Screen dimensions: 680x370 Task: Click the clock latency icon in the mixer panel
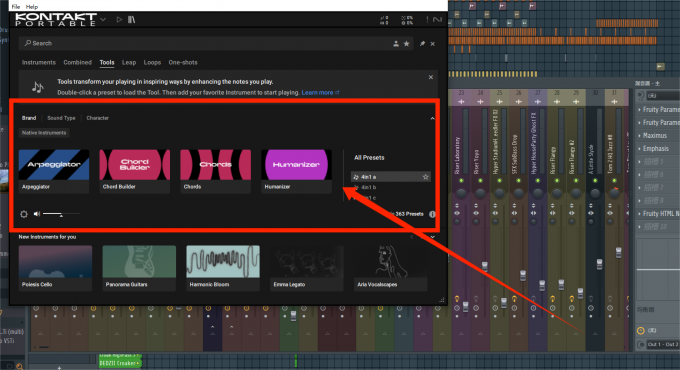point(641,331)
